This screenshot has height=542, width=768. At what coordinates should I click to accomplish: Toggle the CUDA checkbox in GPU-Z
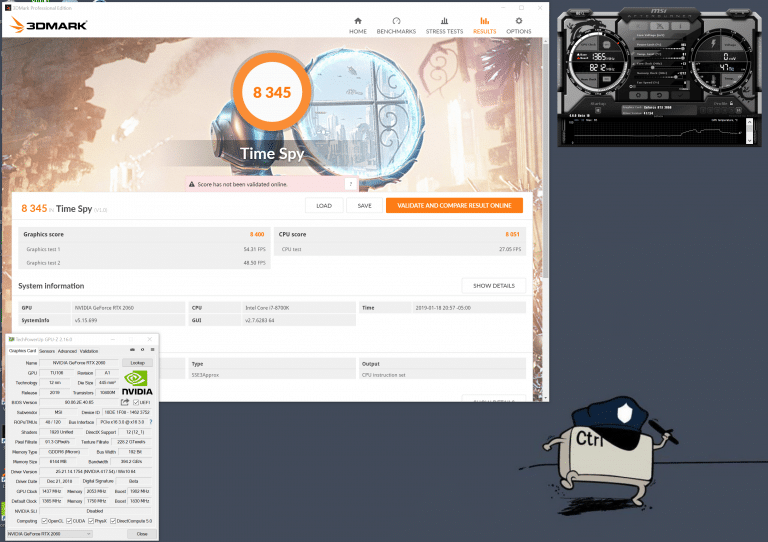click(x=69, y=521)
